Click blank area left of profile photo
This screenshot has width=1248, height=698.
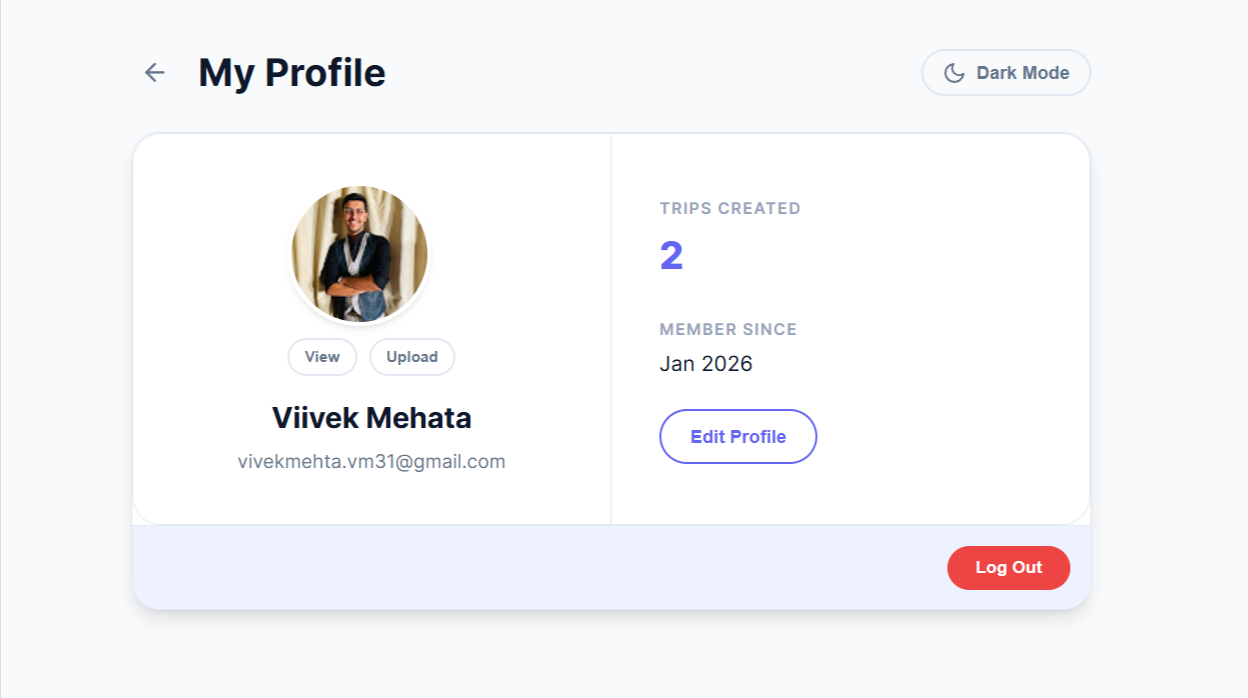[210, 254]
